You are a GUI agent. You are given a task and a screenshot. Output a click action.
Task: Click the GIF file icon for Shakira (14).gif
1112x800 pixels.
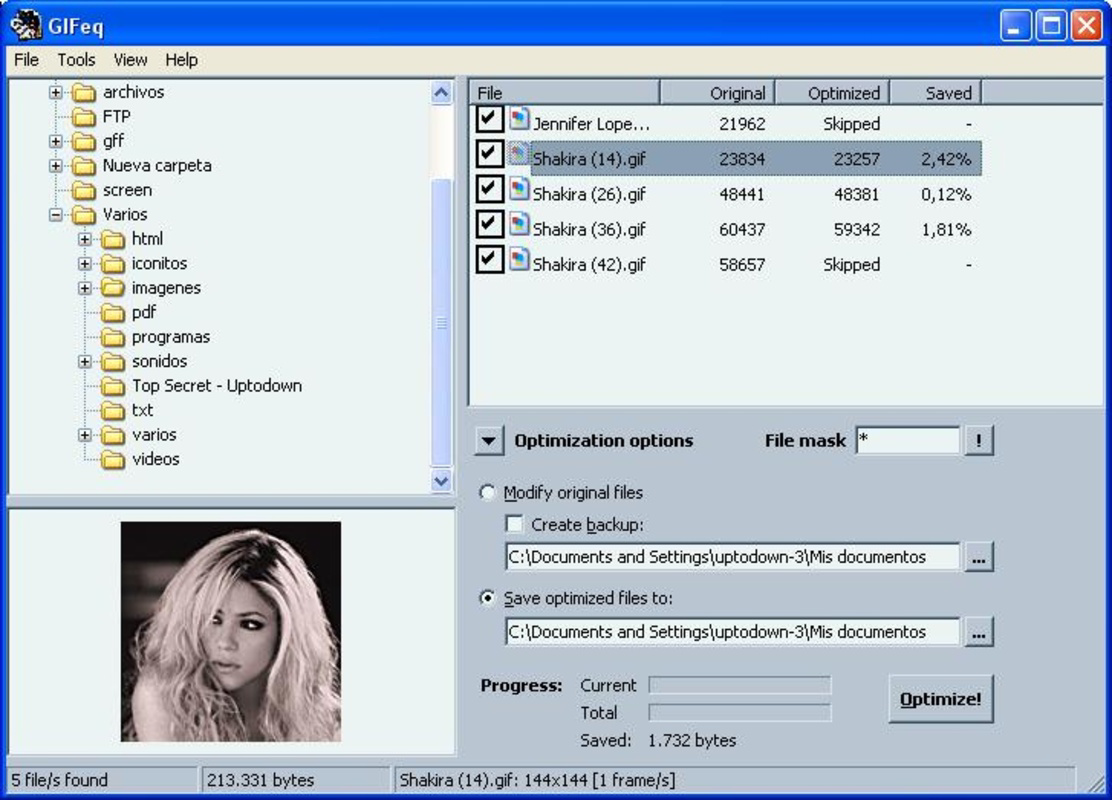pyautogui.click(x=519, y=154)
